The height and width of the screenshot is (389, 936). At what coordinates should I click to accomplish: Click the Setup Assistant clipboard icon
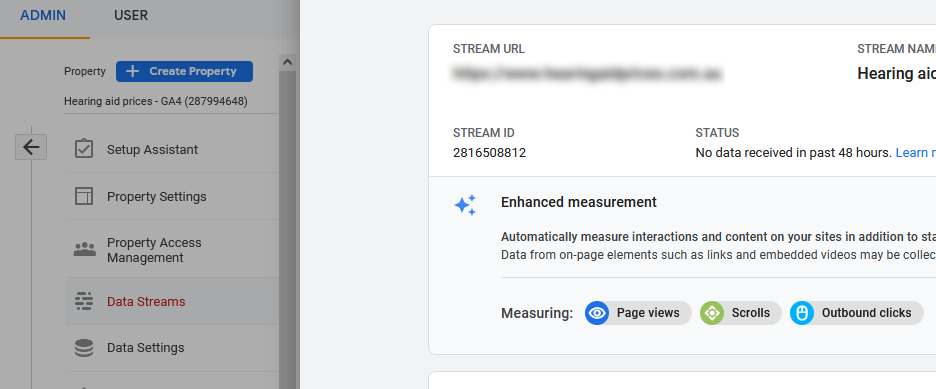click(84, 149)
